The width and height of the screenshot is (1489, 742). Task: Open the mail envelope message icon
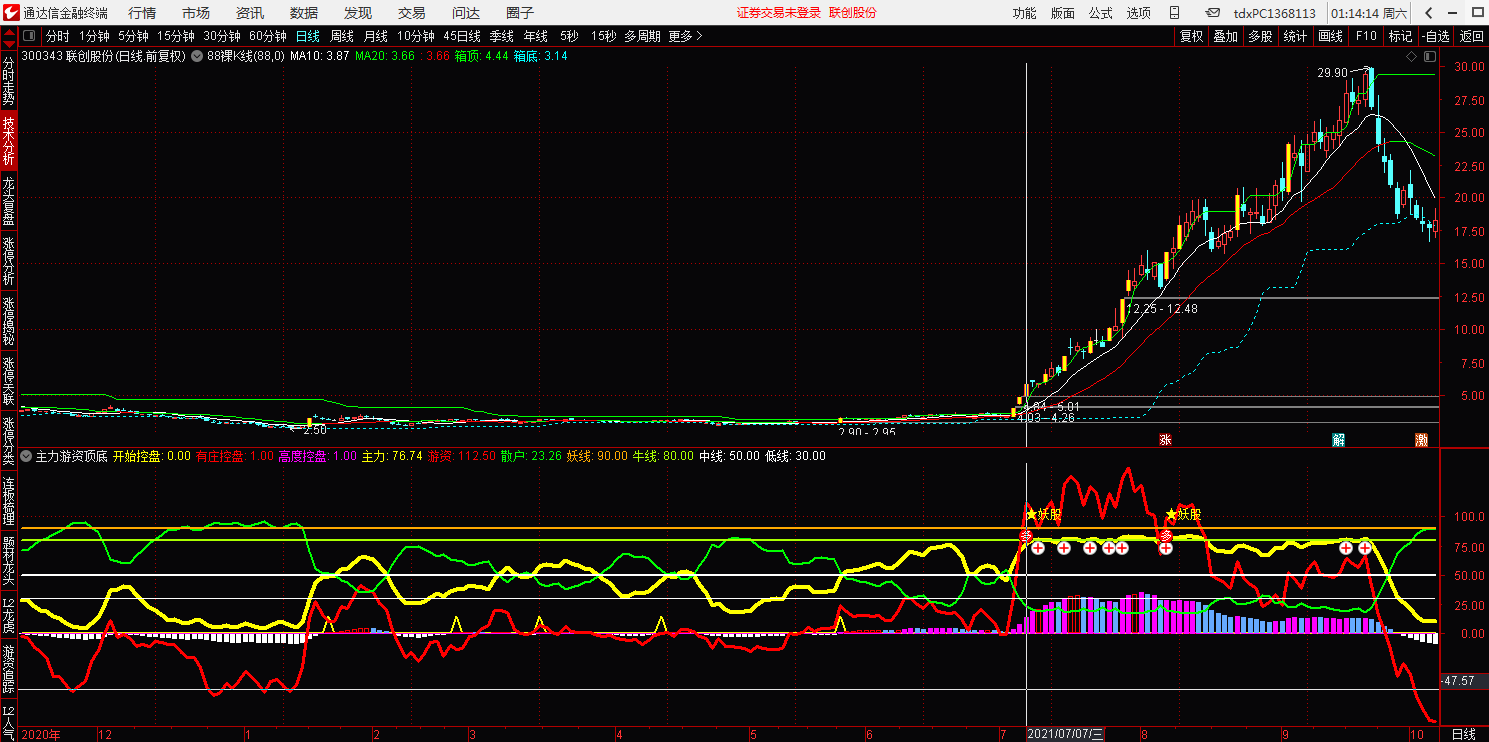coord(1212,13)
